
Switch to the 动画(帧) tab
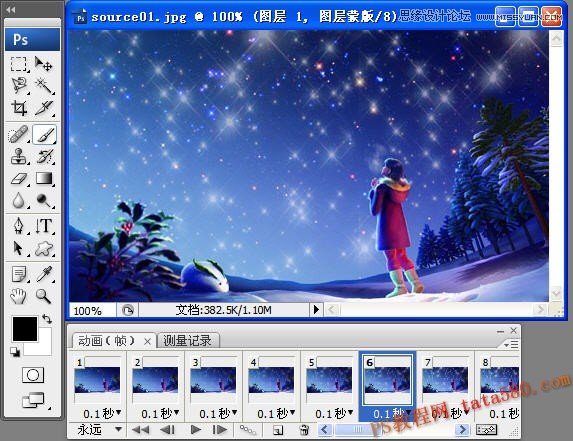tap(106, 341)
